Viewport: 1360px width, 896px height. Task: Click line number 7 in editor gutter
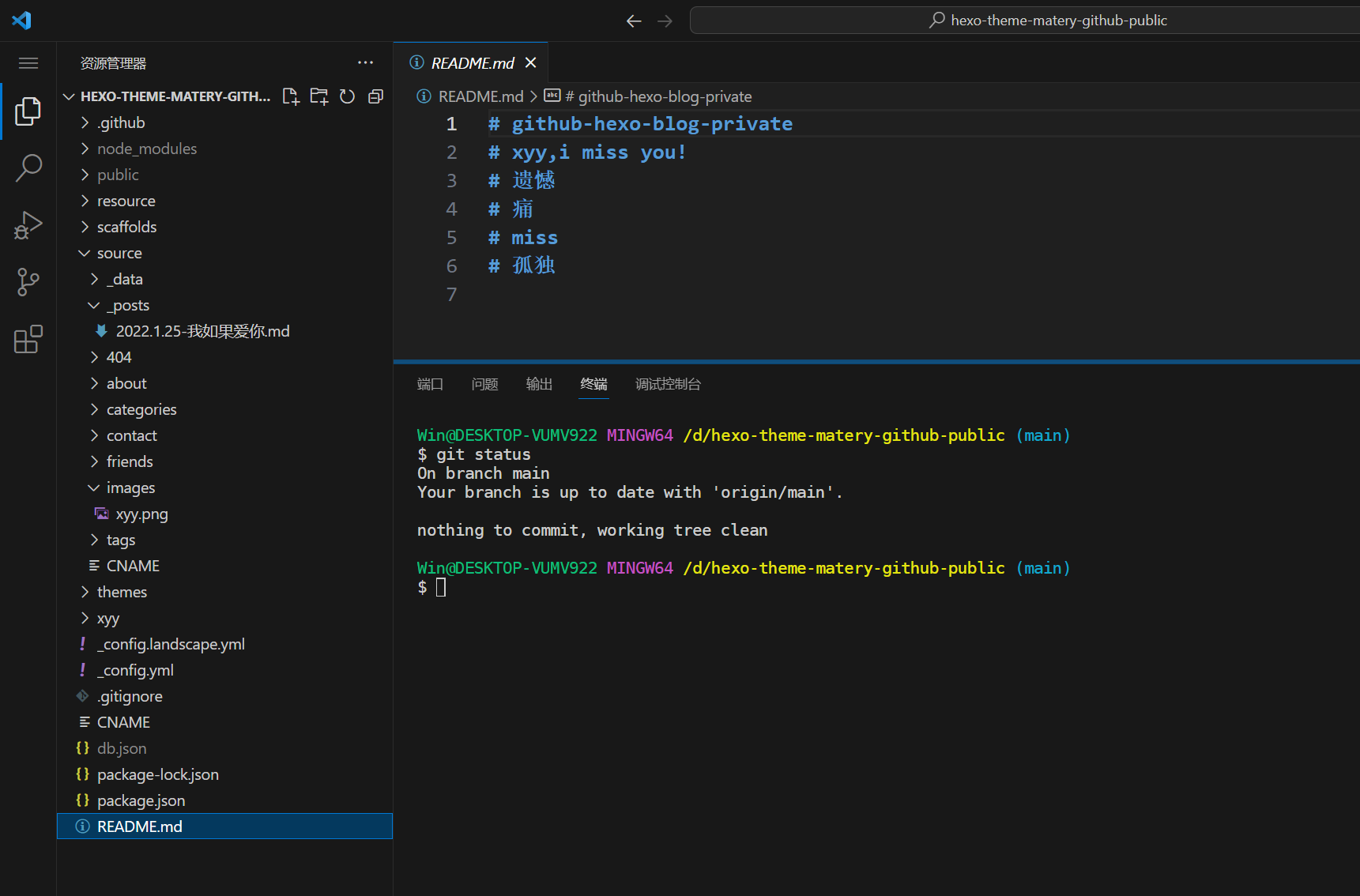coord(451,295)
